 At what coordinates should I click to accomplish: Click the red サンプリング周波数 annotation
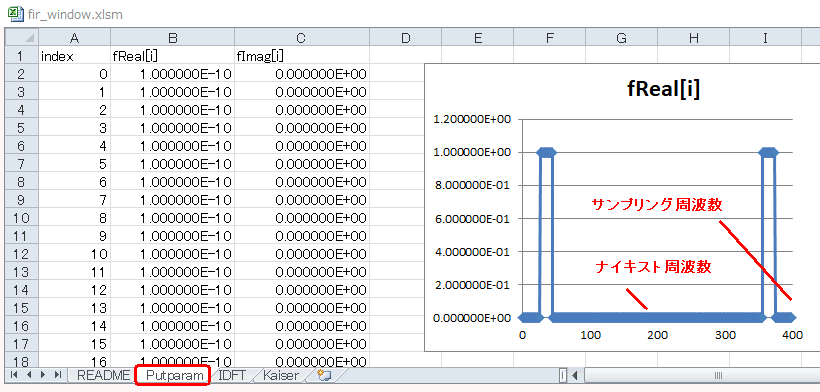[657, 205]
